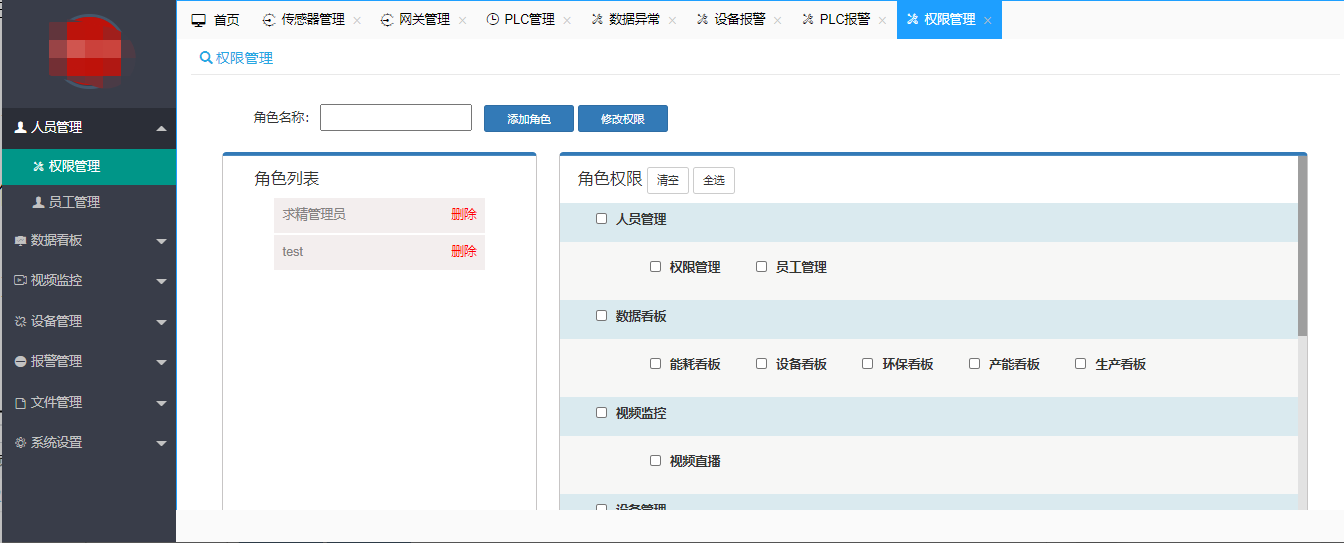Click the search icon beside 权限管理 heading
Image resolution: width=1344 pixels, height=543 pixels.
pyautogui.click(x=206, y=58)
